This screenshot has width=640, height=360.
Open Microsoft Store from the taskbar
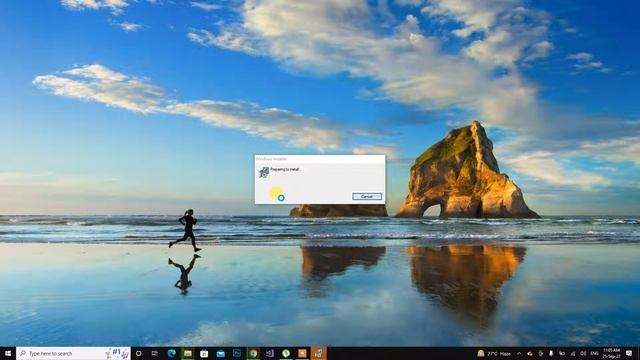pos(204,353)
